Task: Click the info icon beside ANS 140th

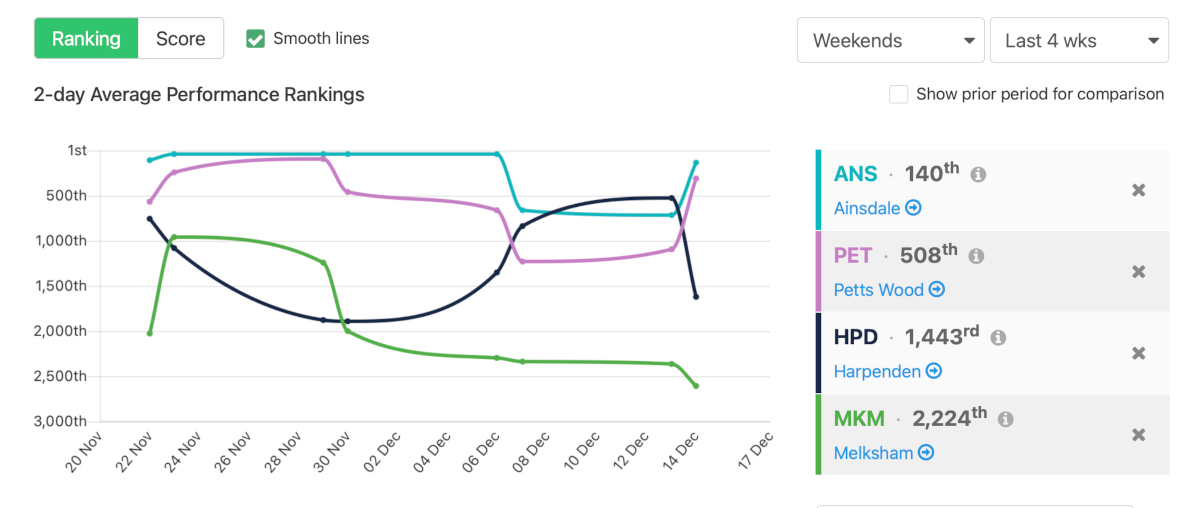Action: [x=978, y=175]
